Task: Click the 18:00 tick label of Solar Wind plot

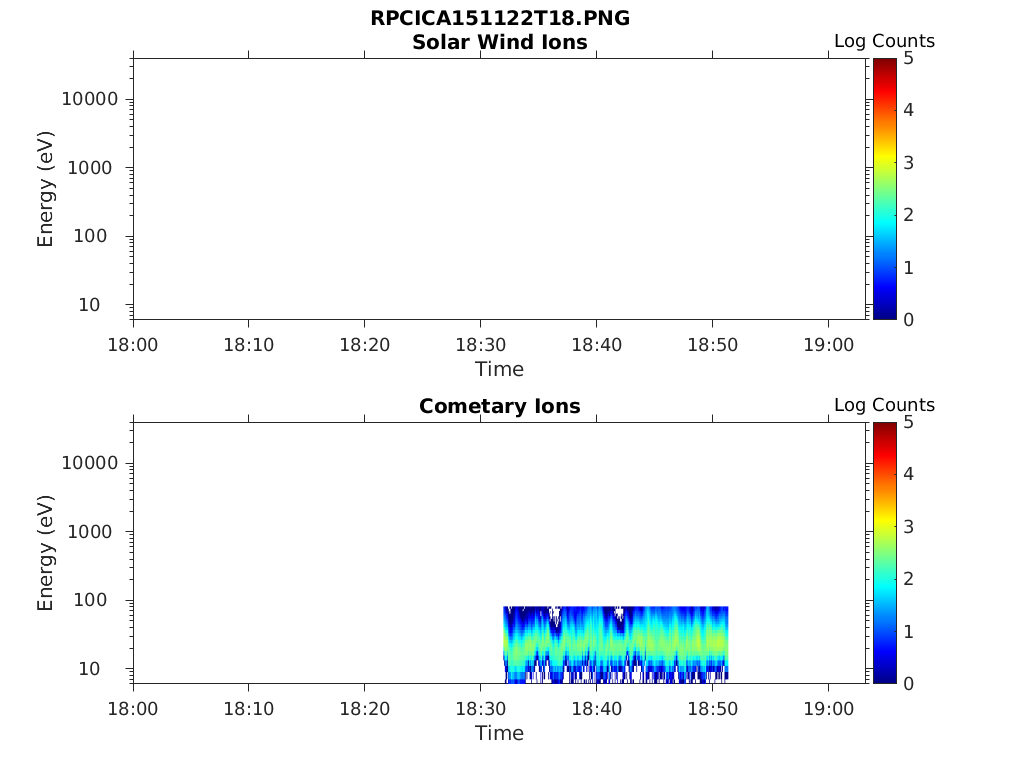Action: 133,345
